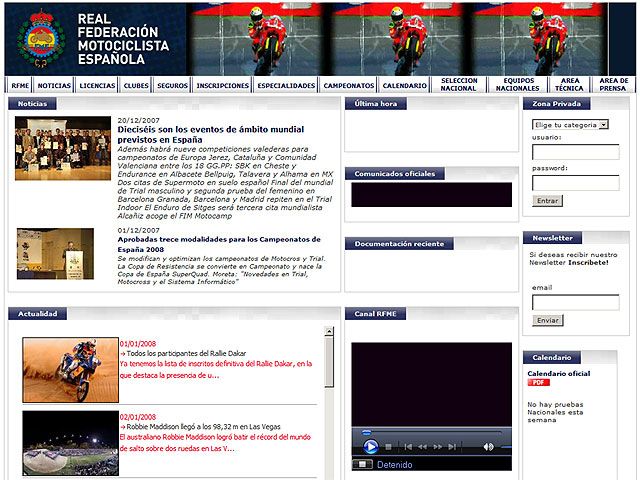Image resolution: width=640 pixels, height=480 pixels.
Task: Open the AREA DE PRENSA menu
Action: pos(613,84)
